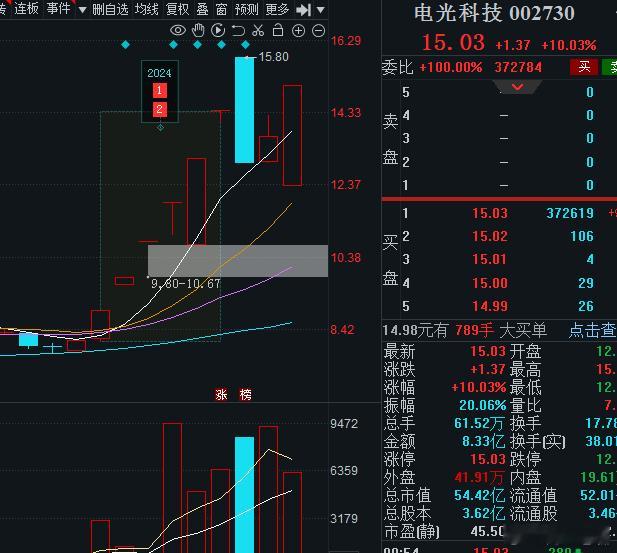Click 删自选 to remove from watchlist
Viewport: 617px width, 553px height.
pyautogui.click(x=110, y=9)
